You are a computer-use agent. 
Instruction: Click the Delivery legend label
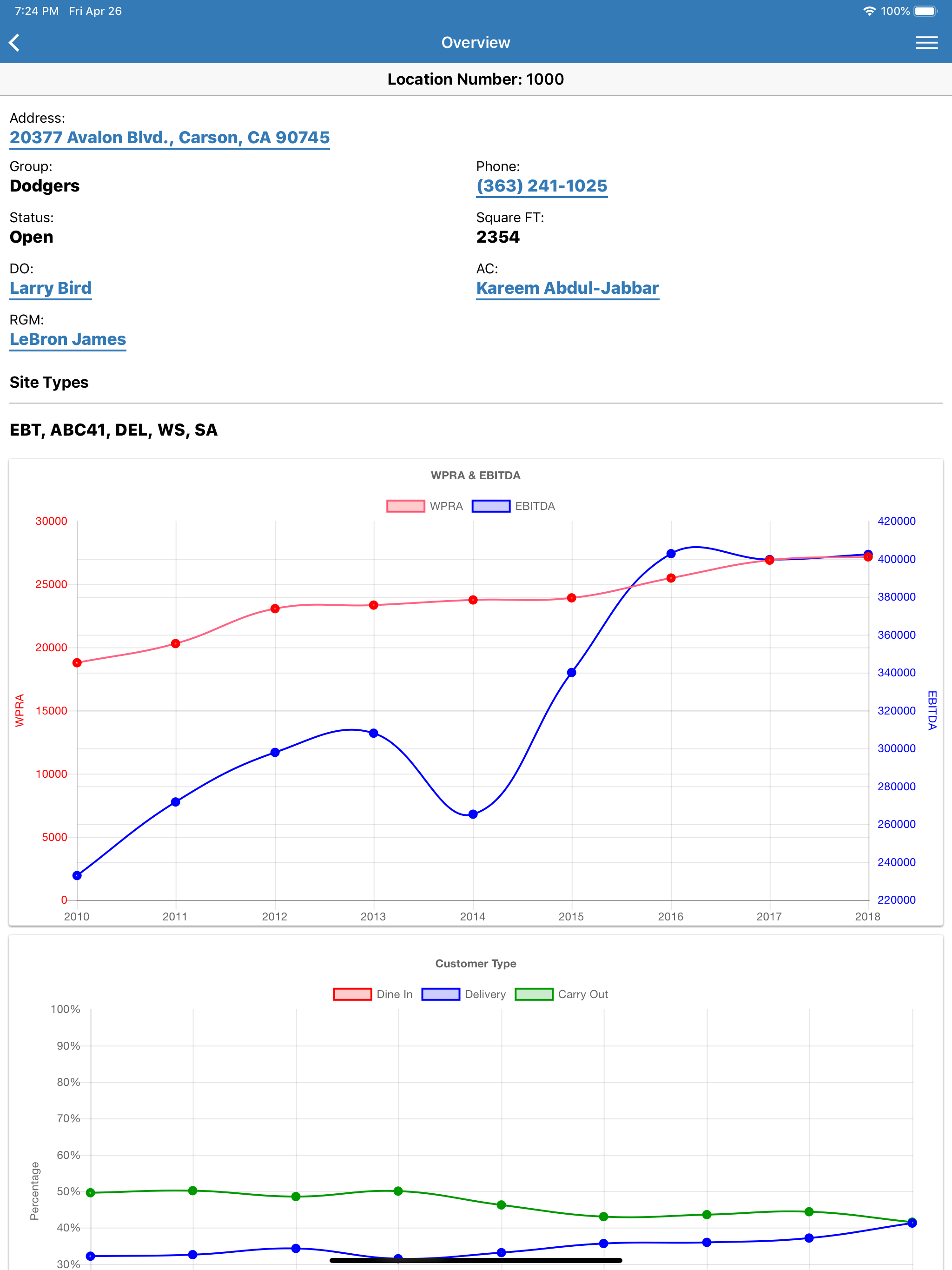[485, 994]
